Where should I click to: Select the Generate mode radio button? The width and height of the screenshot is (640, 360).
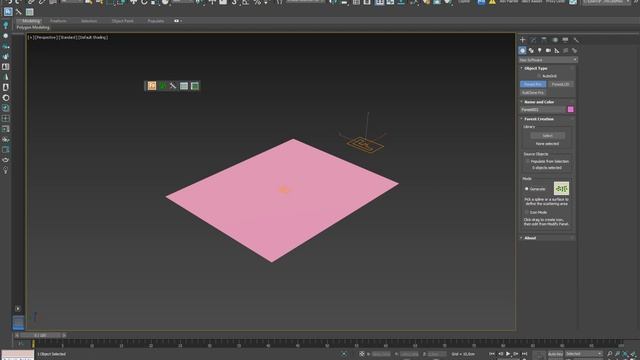527,189
